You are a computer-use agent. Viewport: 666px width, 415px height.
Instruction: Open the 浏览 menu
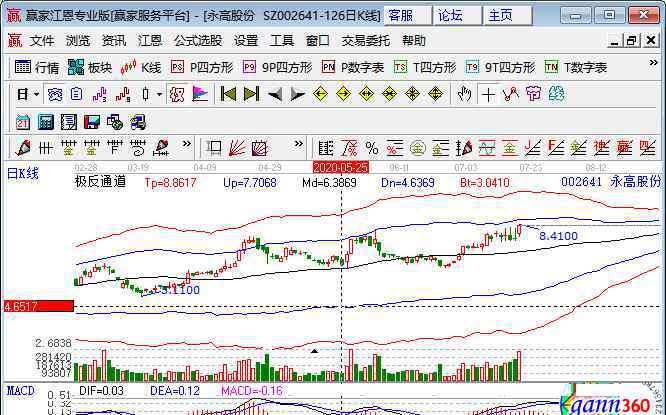[78, 41]
